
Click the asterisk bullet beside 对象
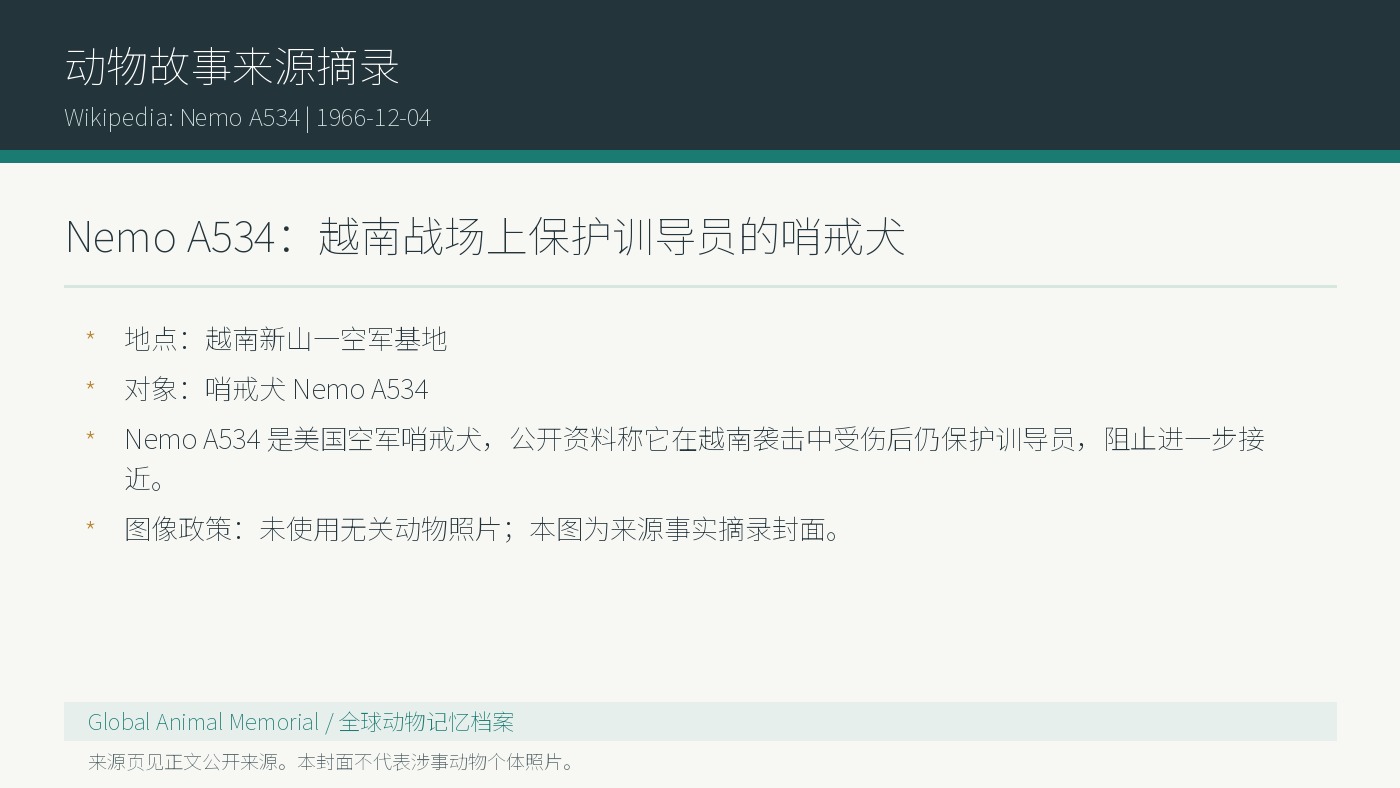click(x=90, y=388)
